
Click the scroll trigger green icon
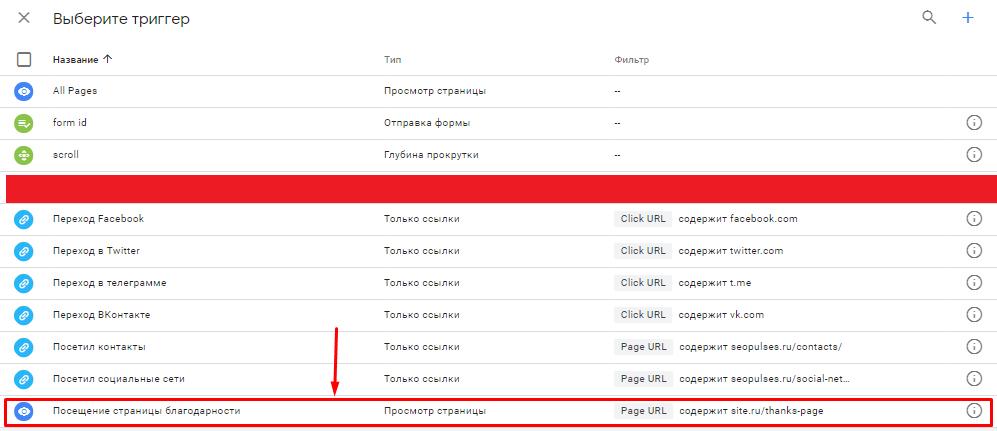pyautogui.click(x=24, y=155)
